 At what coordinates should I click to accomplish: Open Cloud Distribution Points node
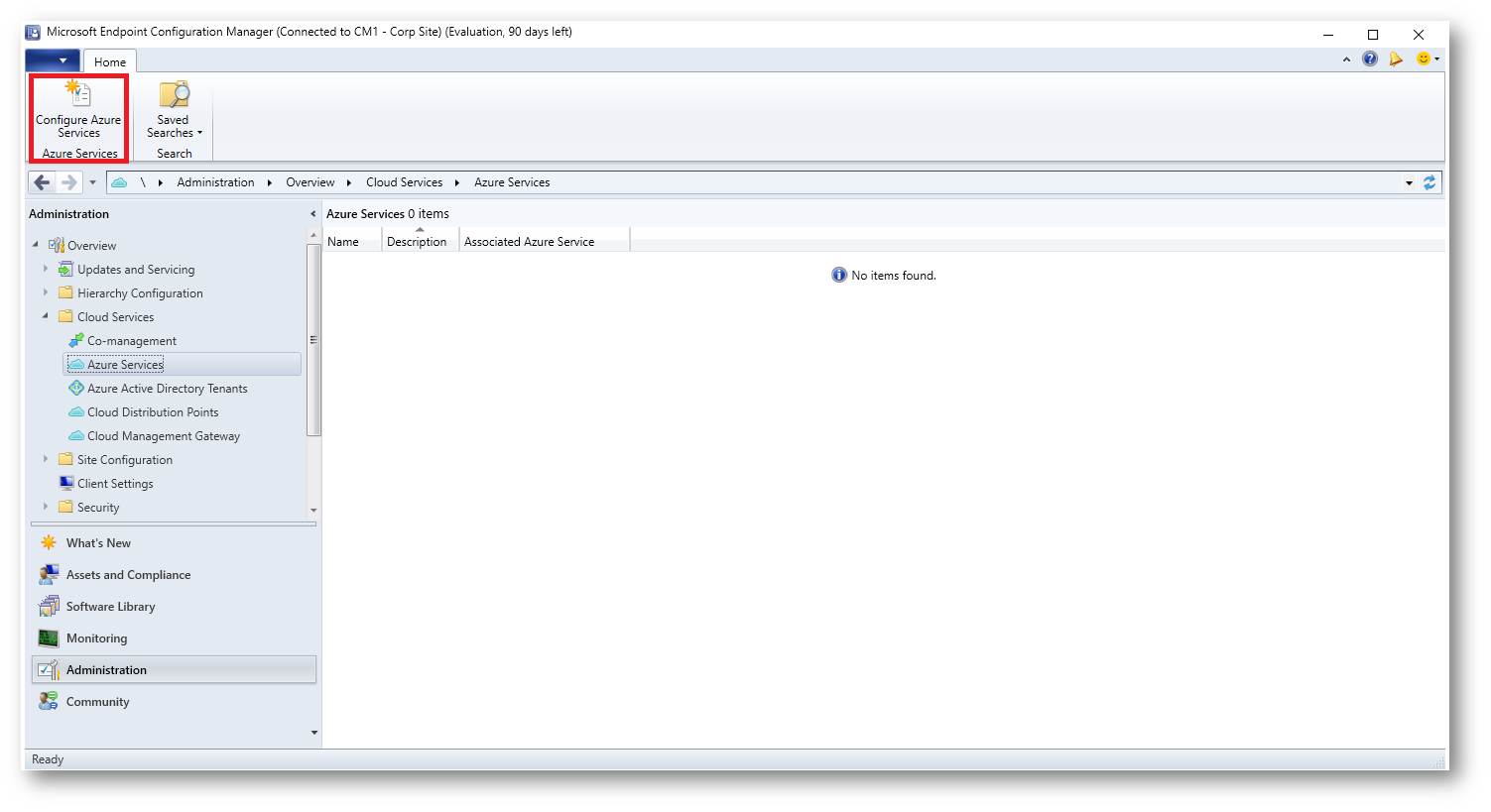153,412
